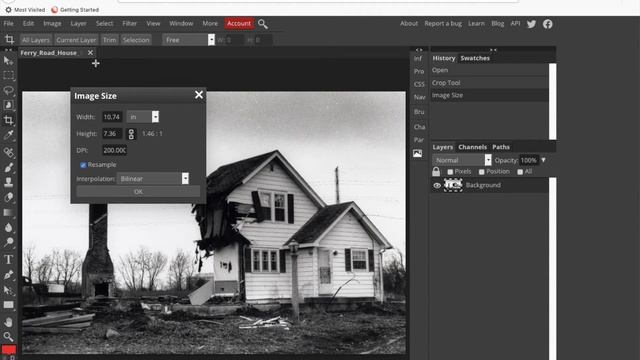
Task: Switch to the Channels tab
Action: (x=472, y=147)
